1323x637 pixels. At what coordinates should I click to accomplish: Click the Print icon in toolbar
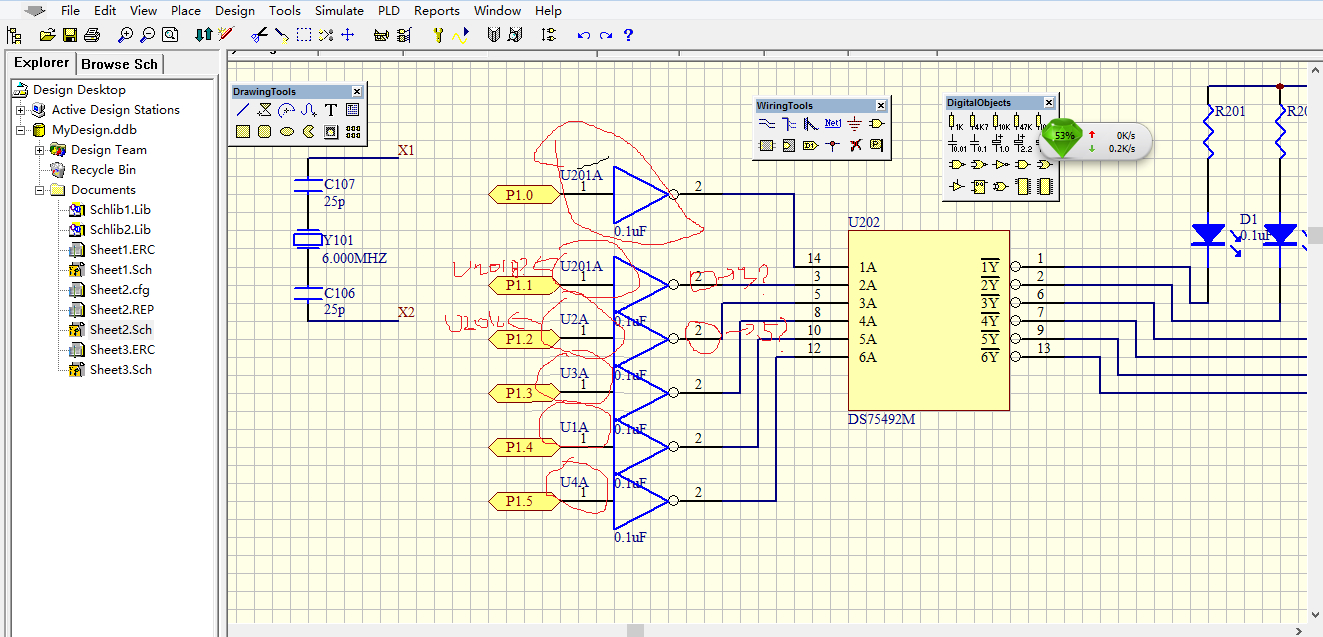pyautogui.click(x=92, y=35)
